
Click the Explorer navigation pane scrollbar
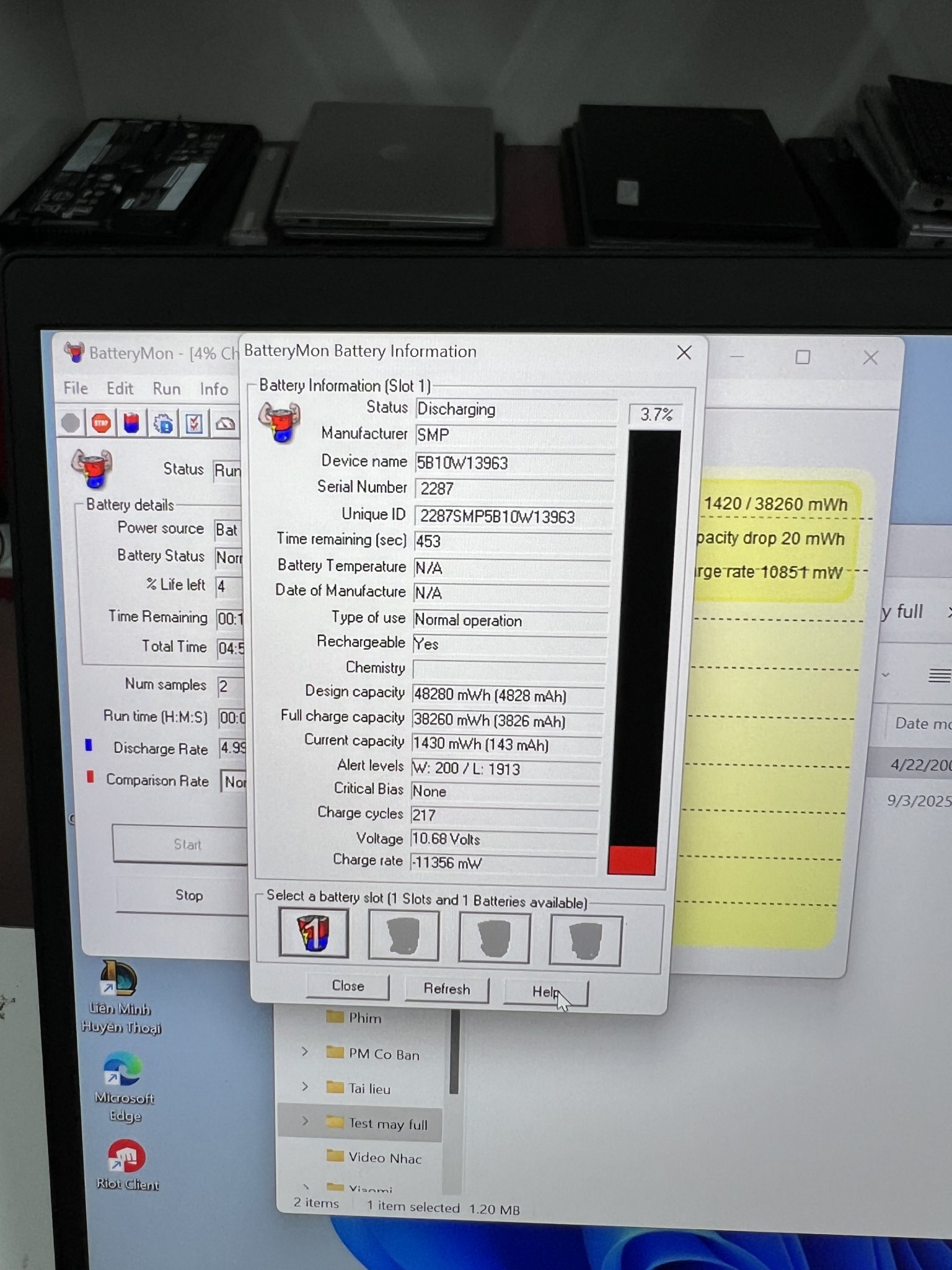[454, 1052]
